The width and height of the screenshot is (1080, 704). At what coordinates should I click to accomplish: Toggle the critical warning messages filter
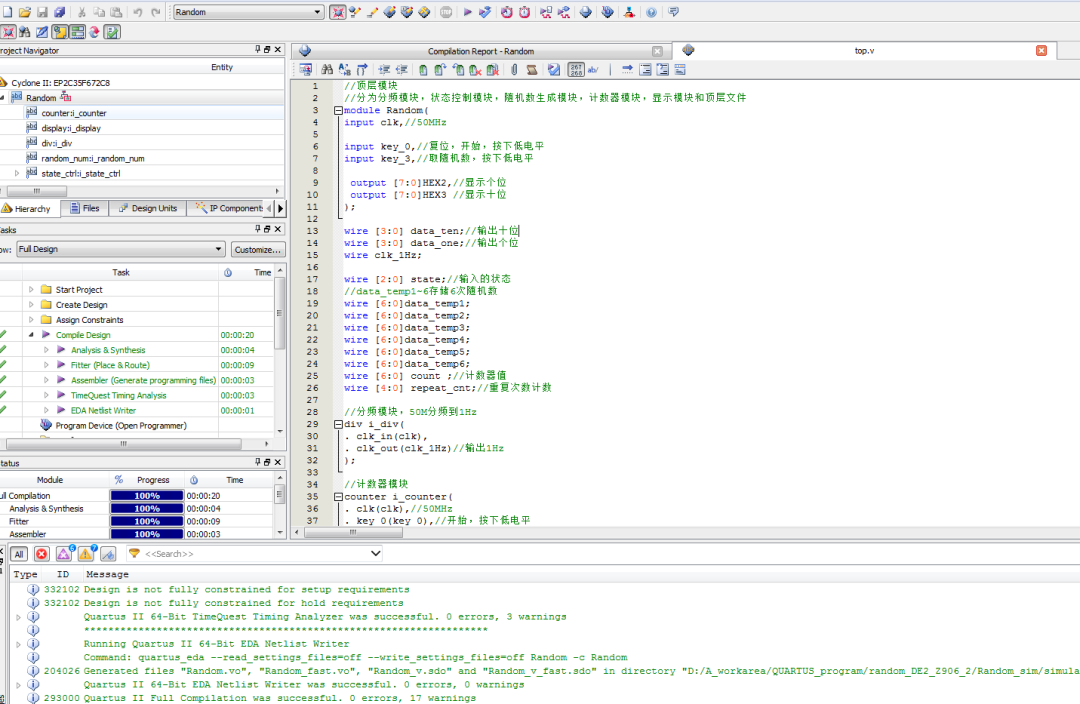pos(64,553)
